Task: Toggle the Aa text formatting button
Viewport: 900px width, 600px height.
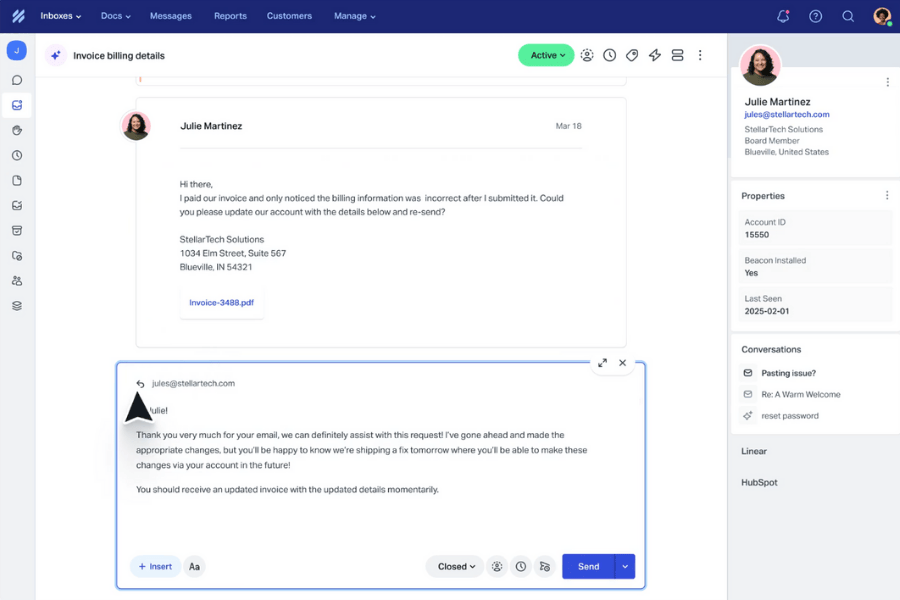Action: tap(194, 567)
